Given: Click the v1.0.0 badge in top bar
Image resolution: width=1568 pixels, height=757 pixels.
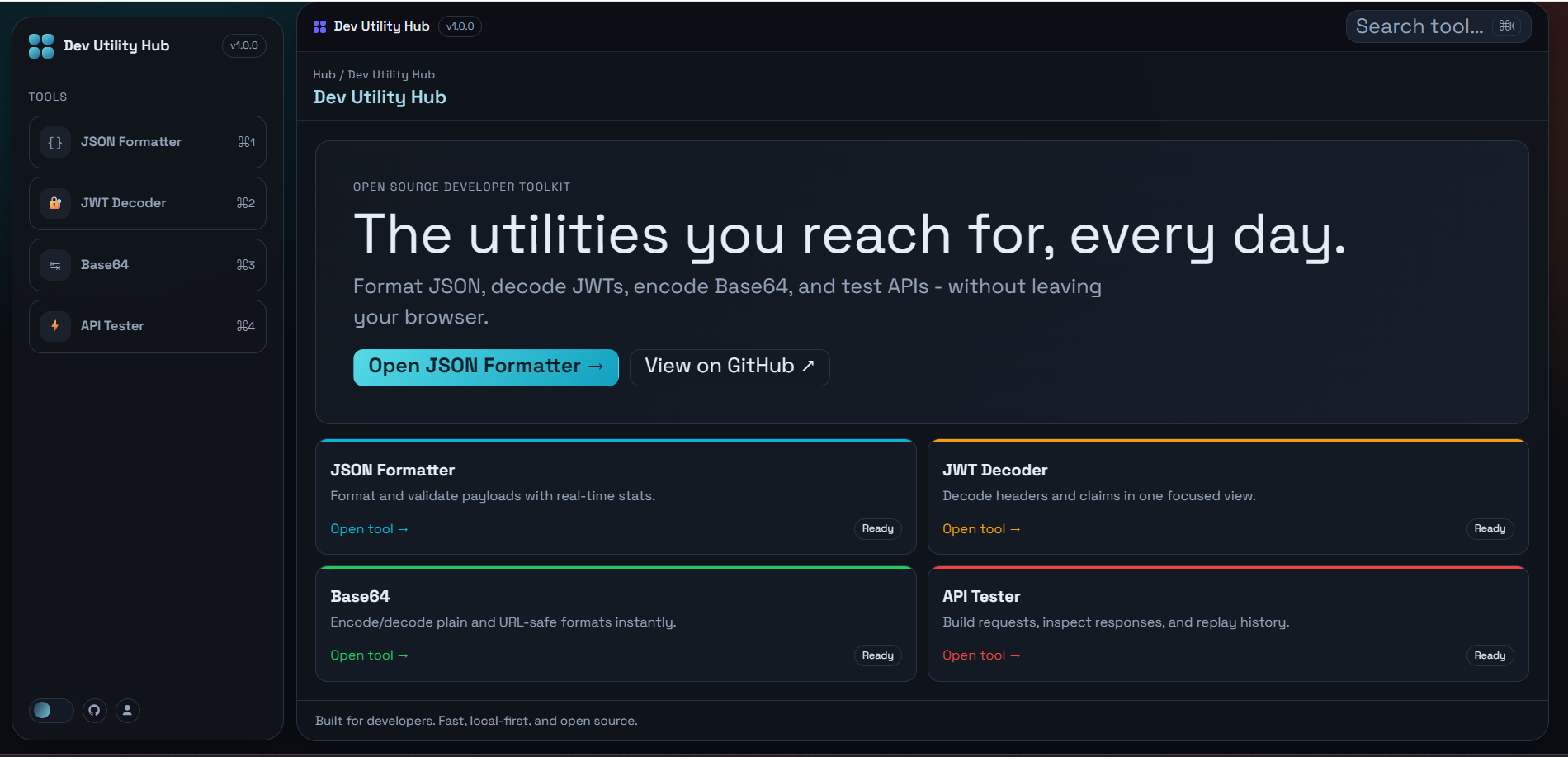Looking at the screenshot, I should pyautogui.click(x=460, y=26).
